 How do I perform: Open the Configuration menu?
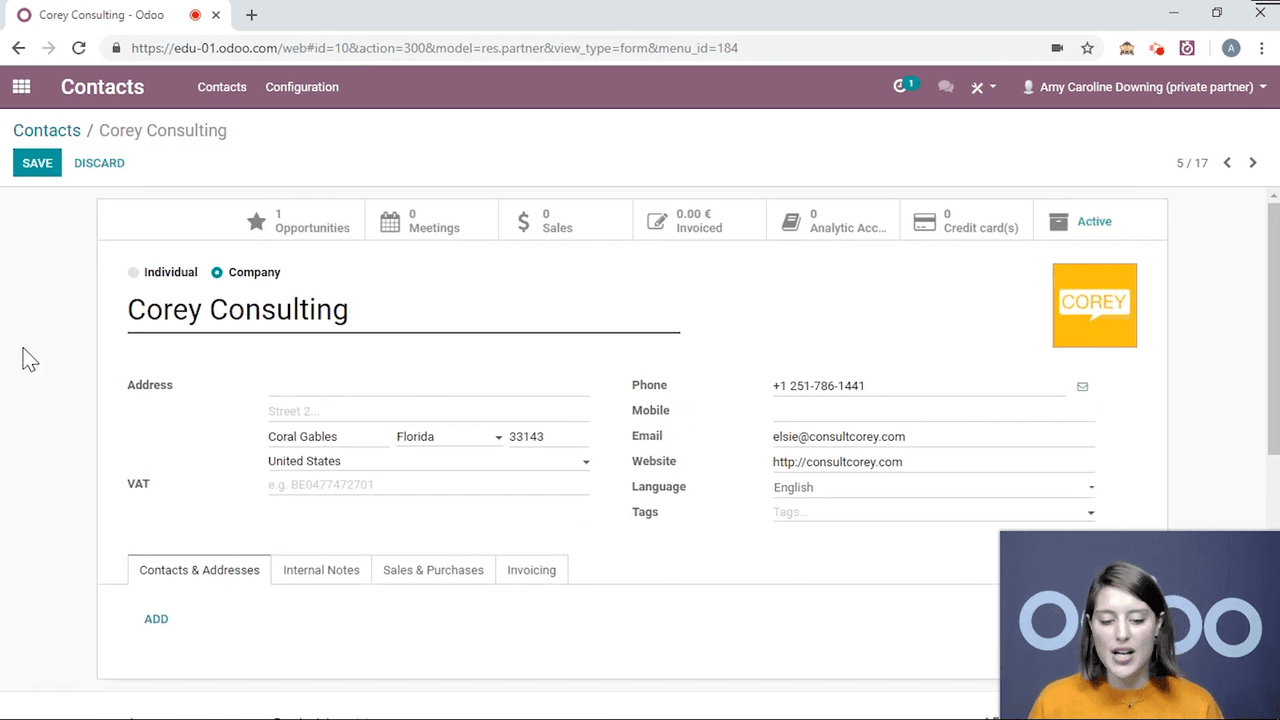302,87
